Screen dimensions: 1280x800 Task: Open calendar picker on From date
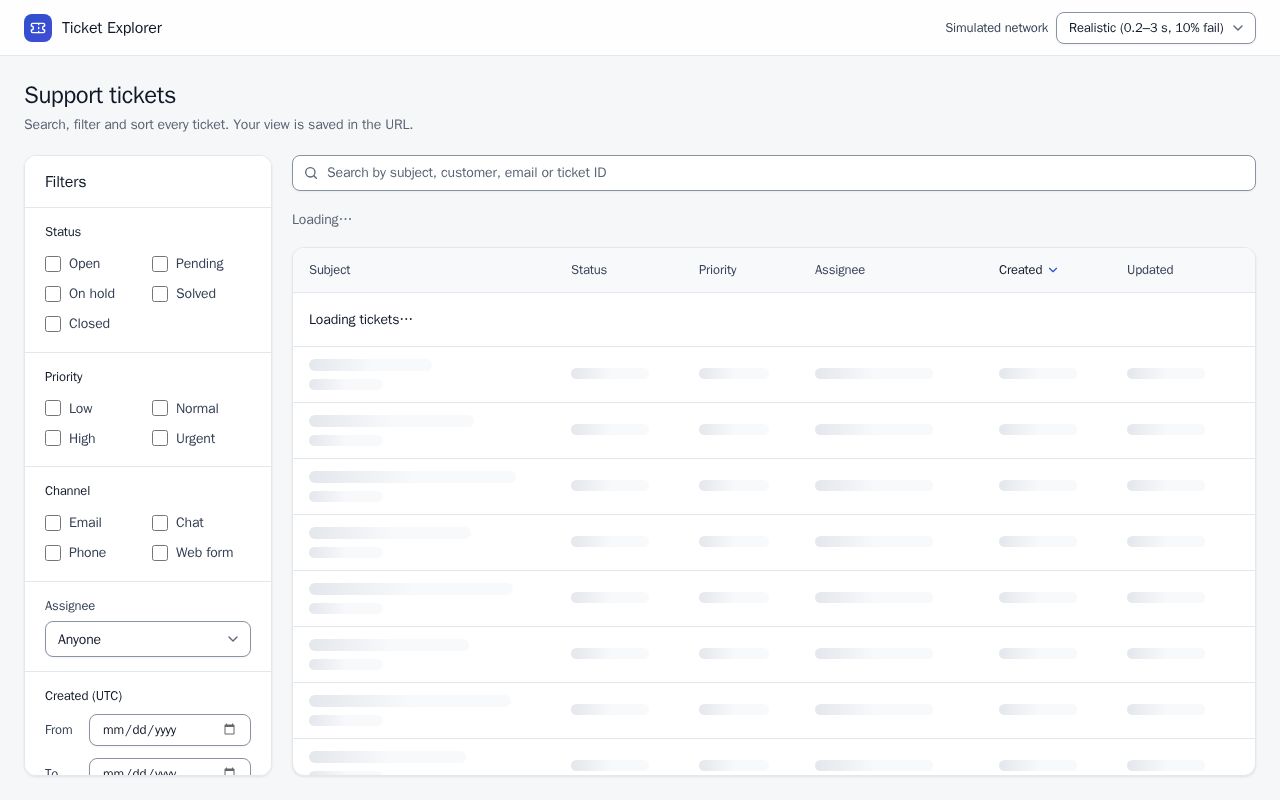point(229,729)
